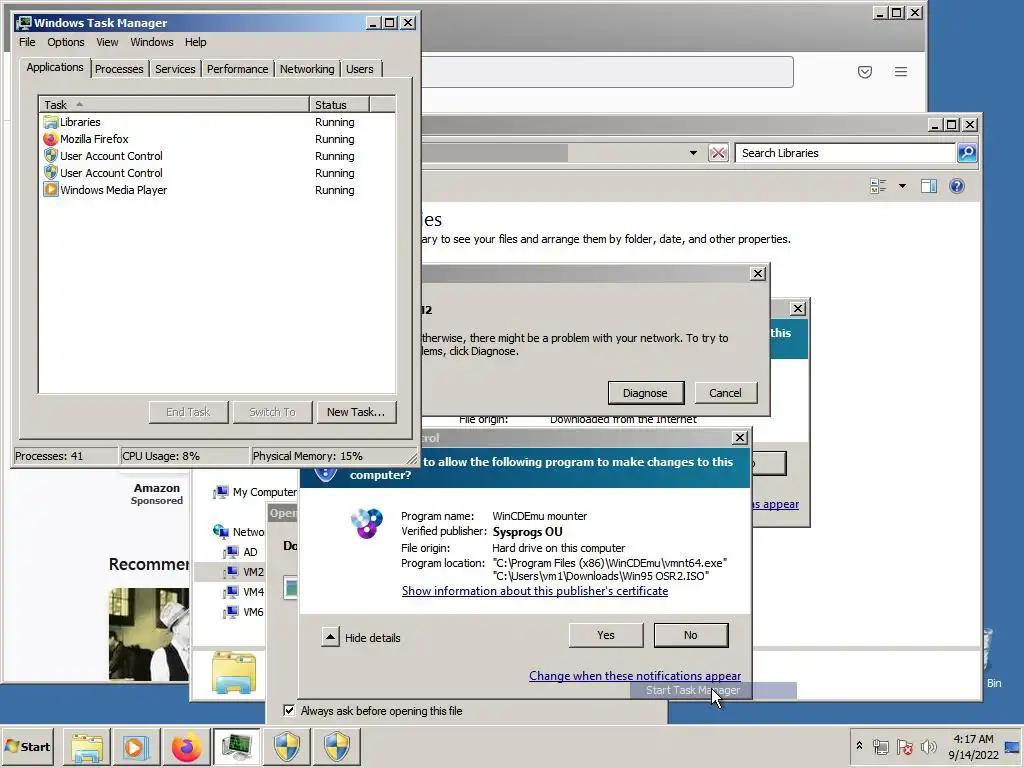
Task: Sort by Status column header
Action: pos(340,104)
